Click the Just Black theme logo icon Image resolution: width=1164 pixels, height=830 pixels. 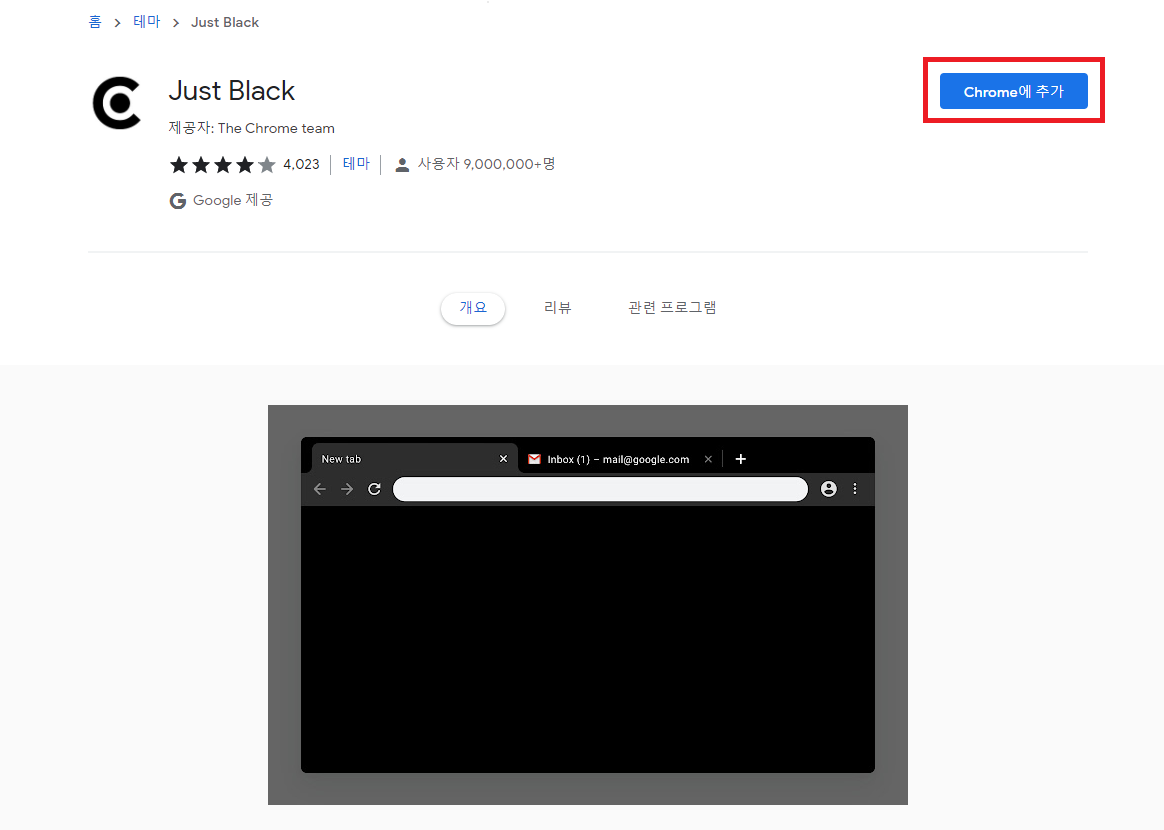(117, 102)
